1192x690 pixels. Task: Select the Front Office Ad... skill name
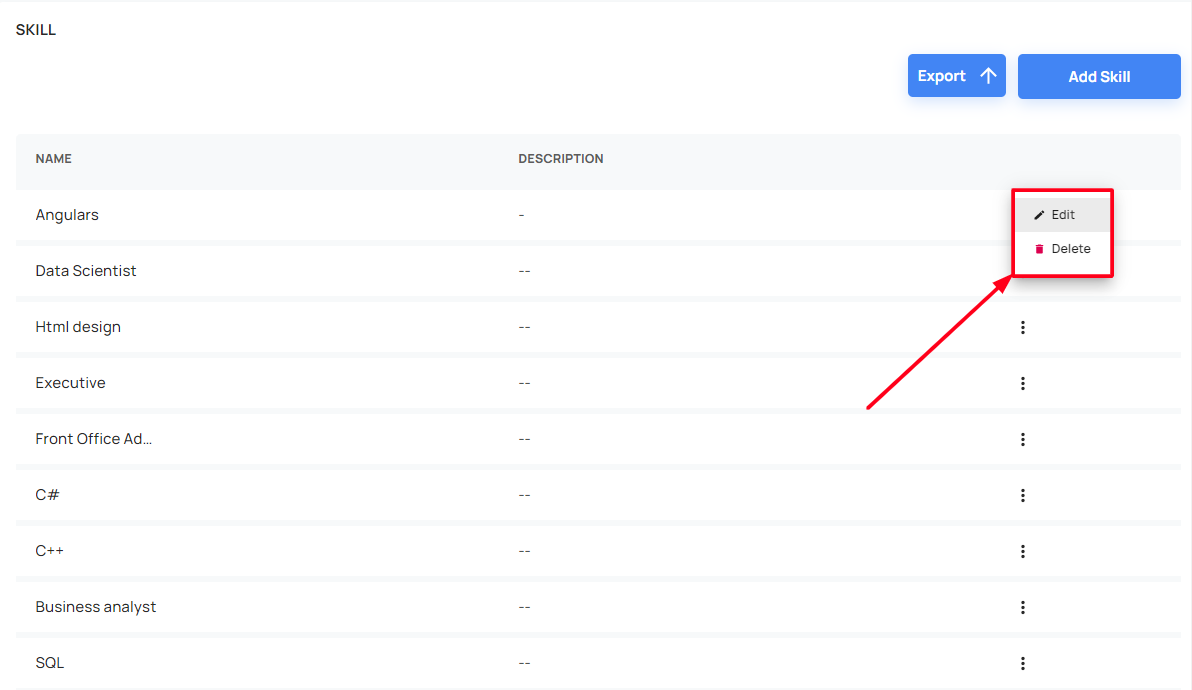point(94,439)
